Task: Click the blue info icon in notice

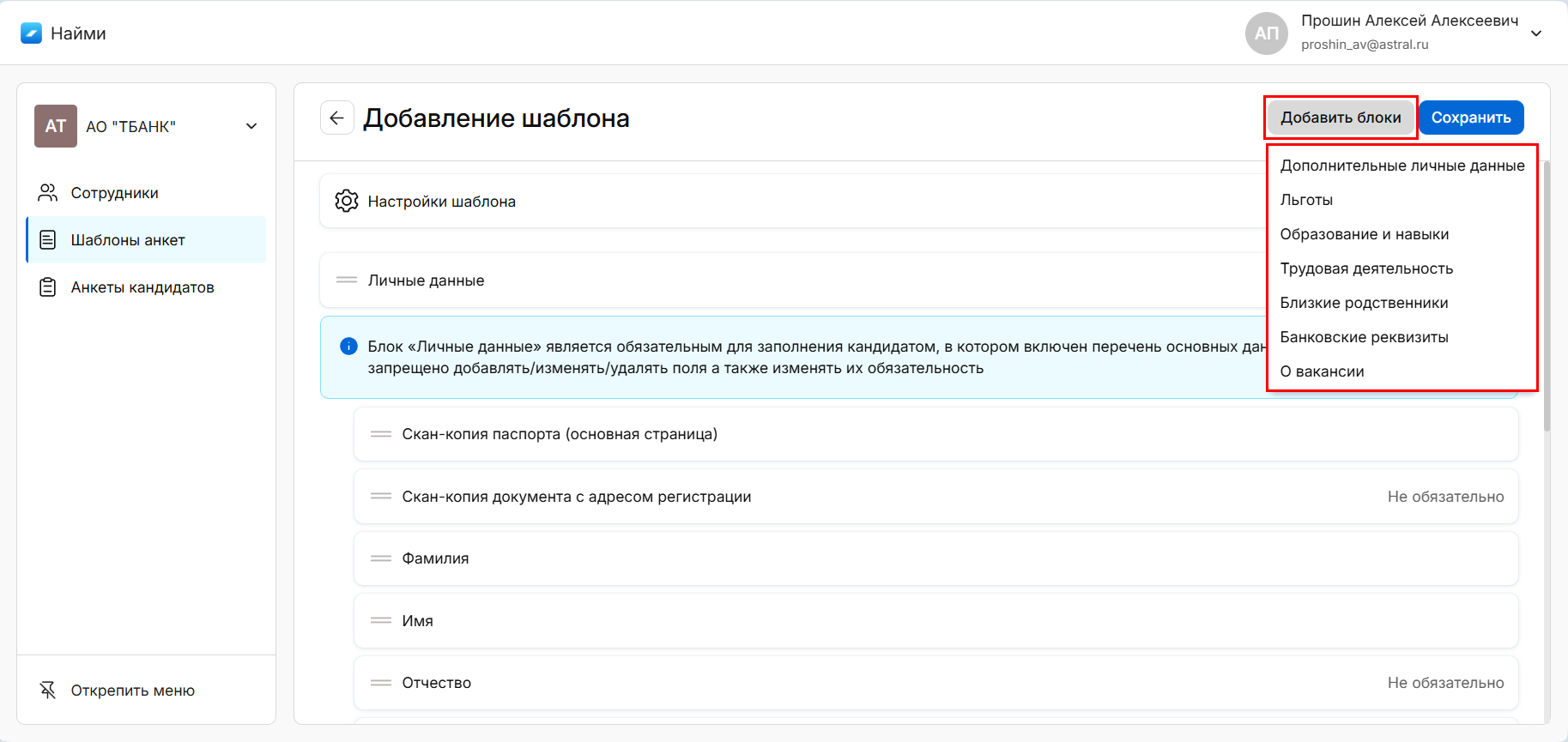Action: coord(348,347)
